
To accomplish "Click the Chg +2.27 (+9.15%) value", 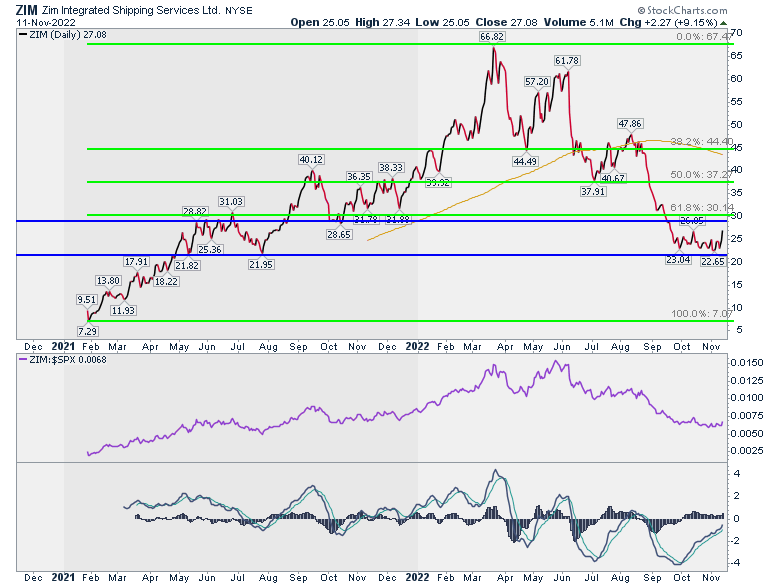I will [668, 22].
